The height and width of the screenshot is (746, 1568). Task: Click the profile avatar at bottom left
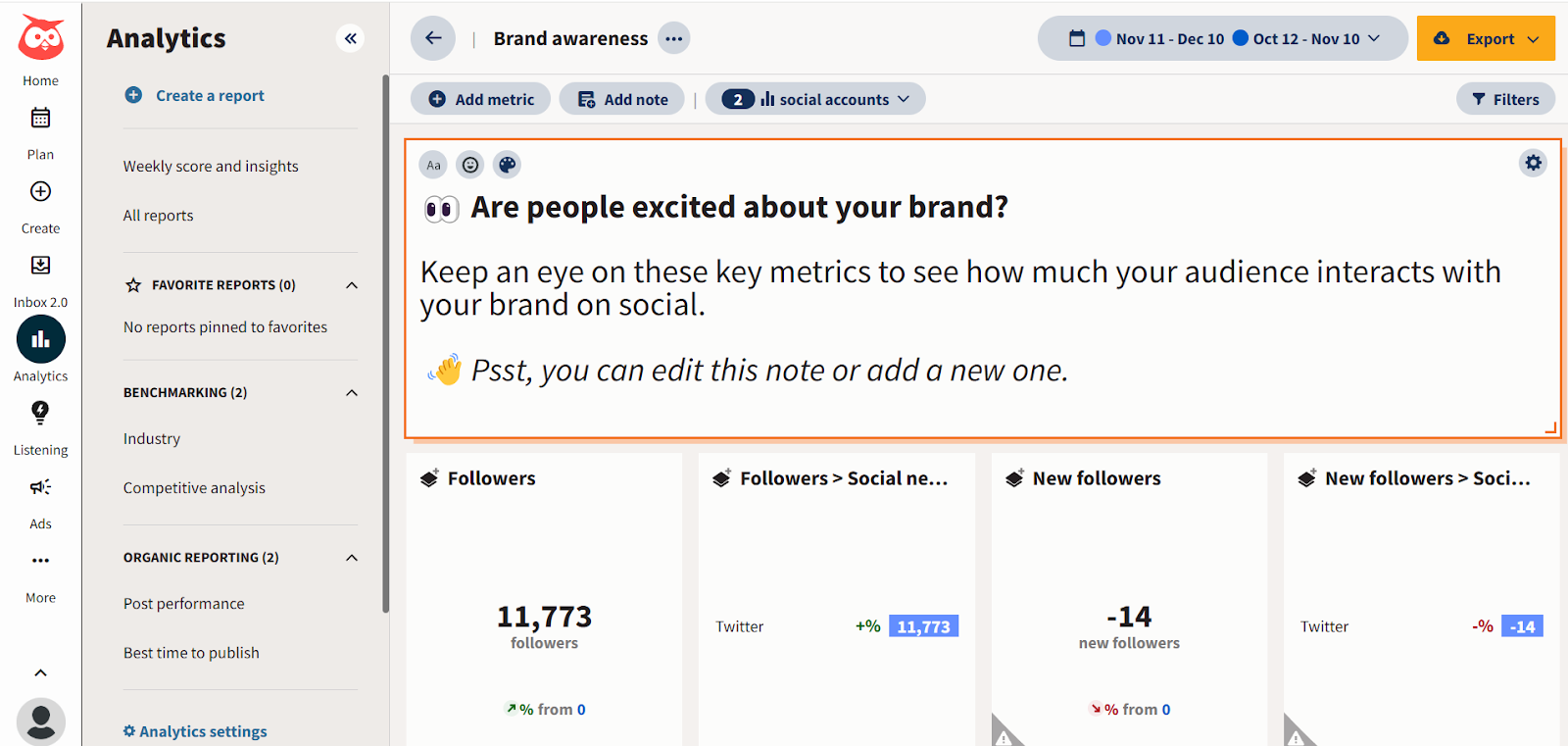(x=39, y=721)
